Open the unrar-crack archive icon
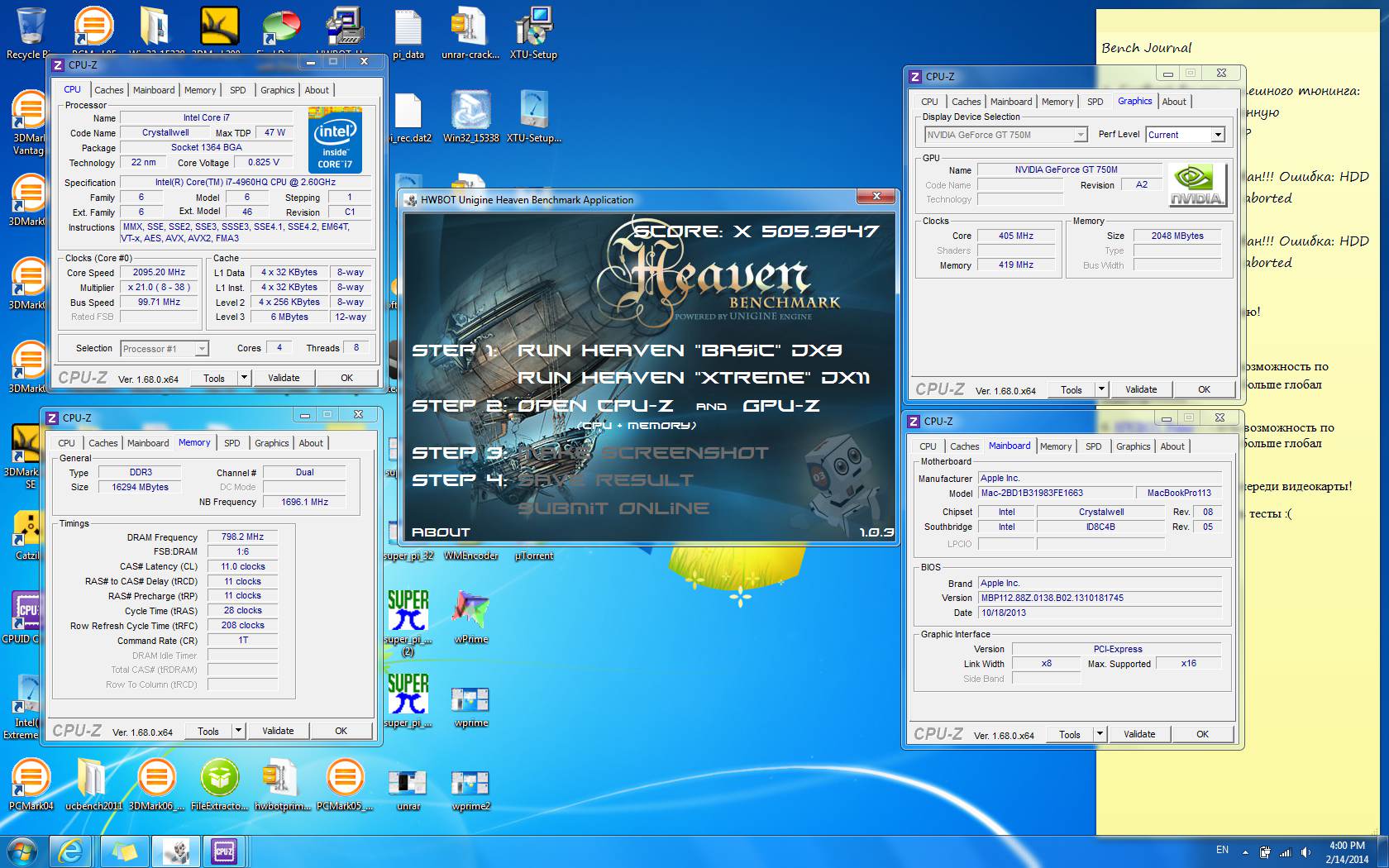Viewport: 1389px width, 868px height. coord(470,33)
